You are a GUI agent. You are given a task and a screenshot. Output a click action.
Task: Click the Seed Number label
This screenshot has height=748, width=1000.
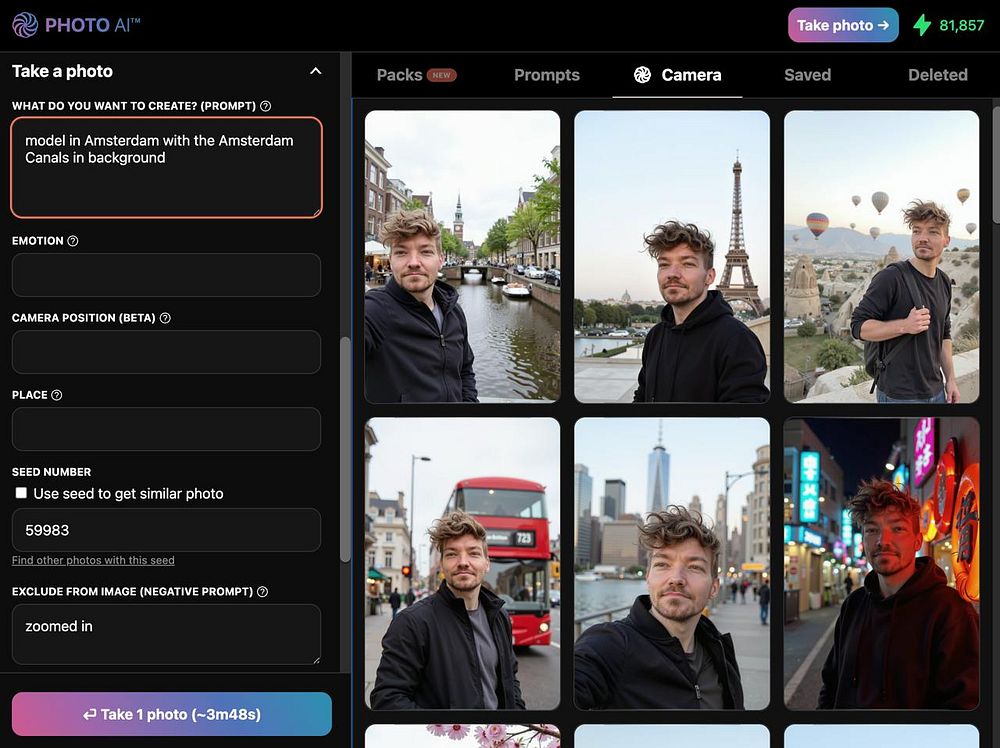(52, 472)
